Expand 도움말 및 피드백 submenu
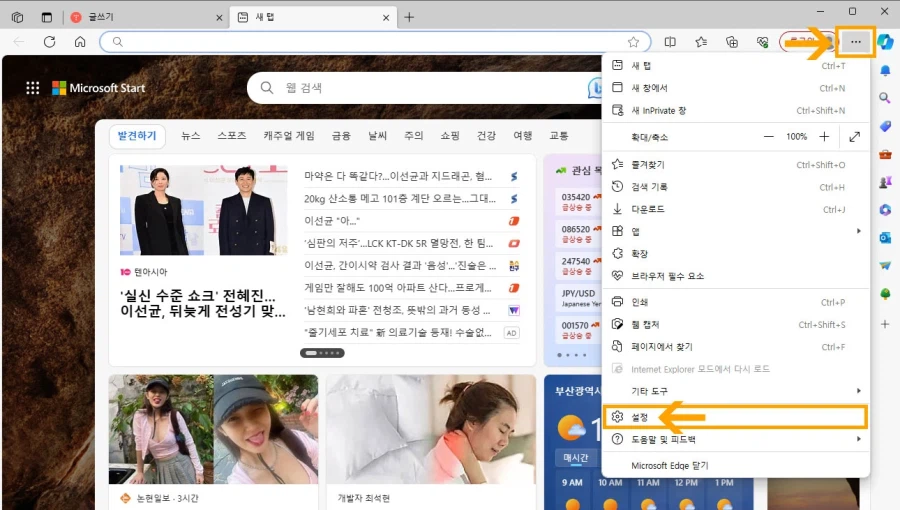 (735, 439)
